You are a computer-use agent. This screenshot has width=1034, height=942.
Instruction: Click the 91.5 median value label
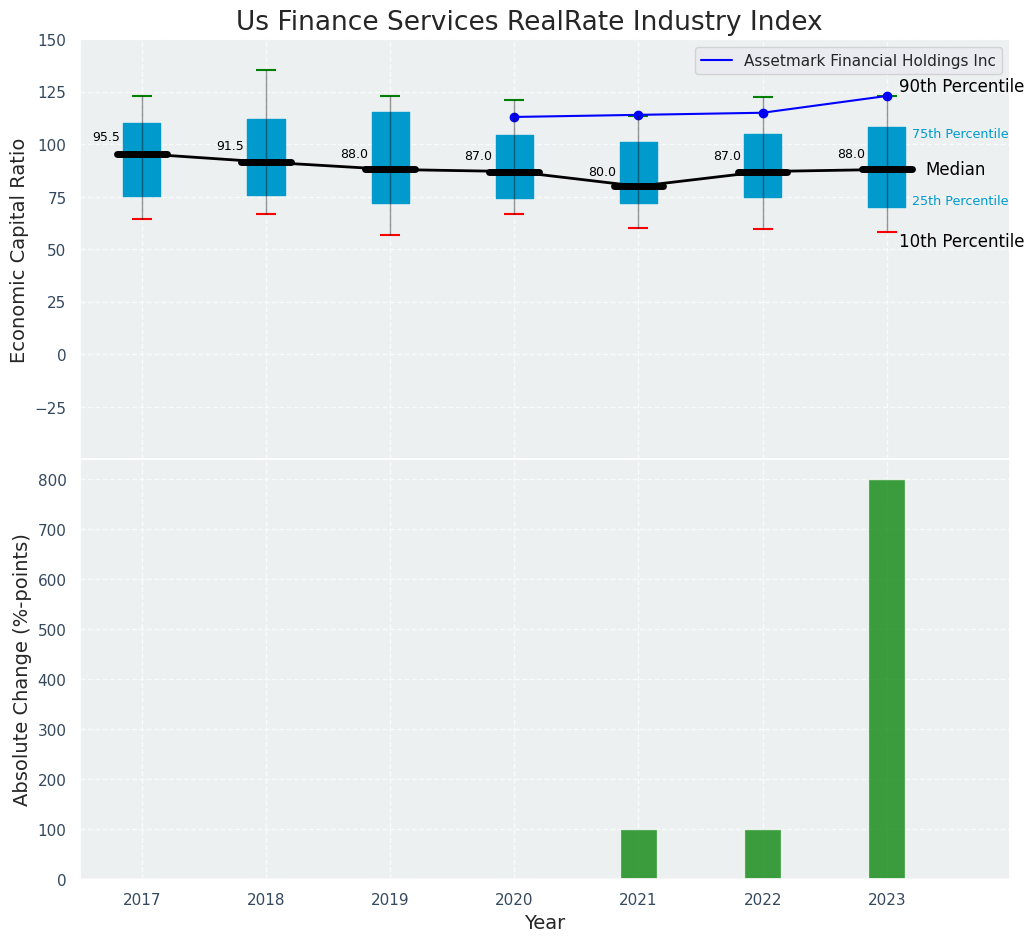point(230,146)
